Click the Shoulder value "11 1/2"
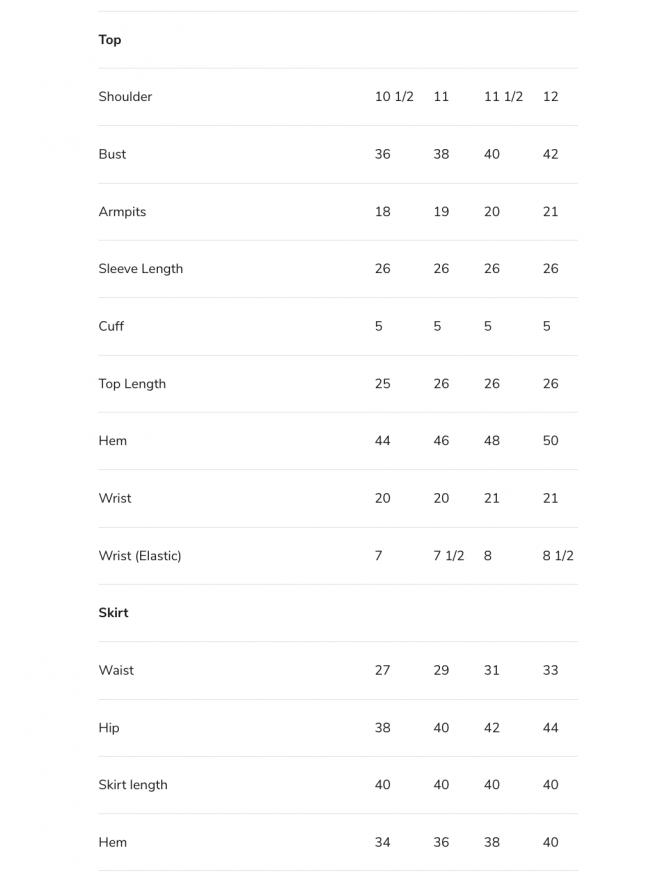Image resolution: width=660 pixels, height=880 pixels. coord(503,97)
